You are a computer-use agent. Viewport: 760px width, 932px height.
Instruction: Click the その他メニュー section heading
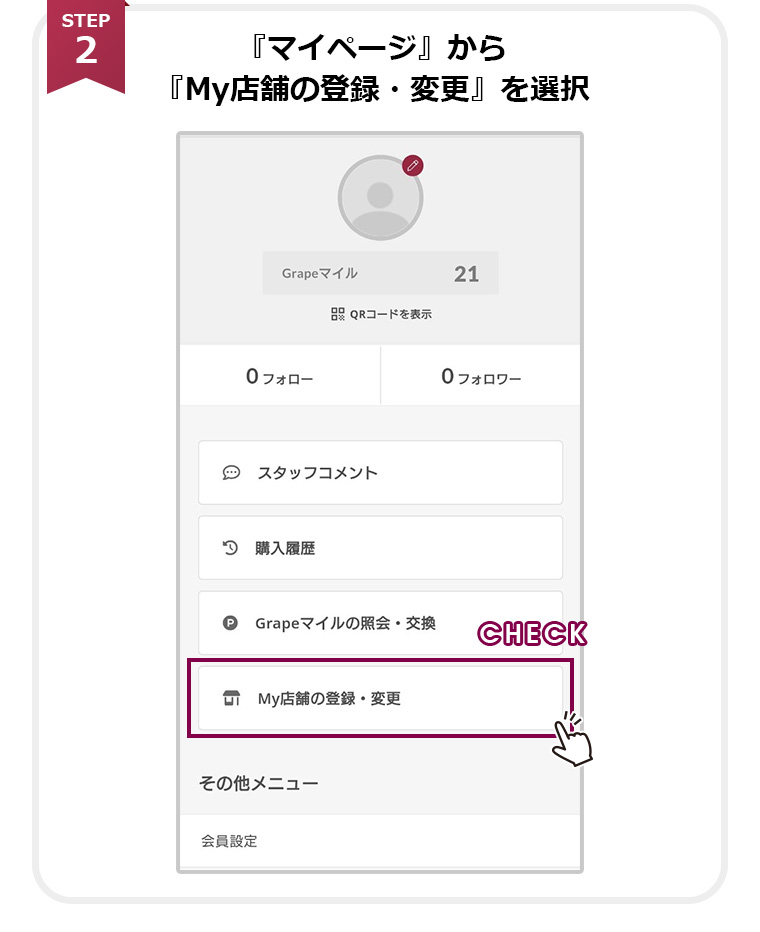pos(259,783)
